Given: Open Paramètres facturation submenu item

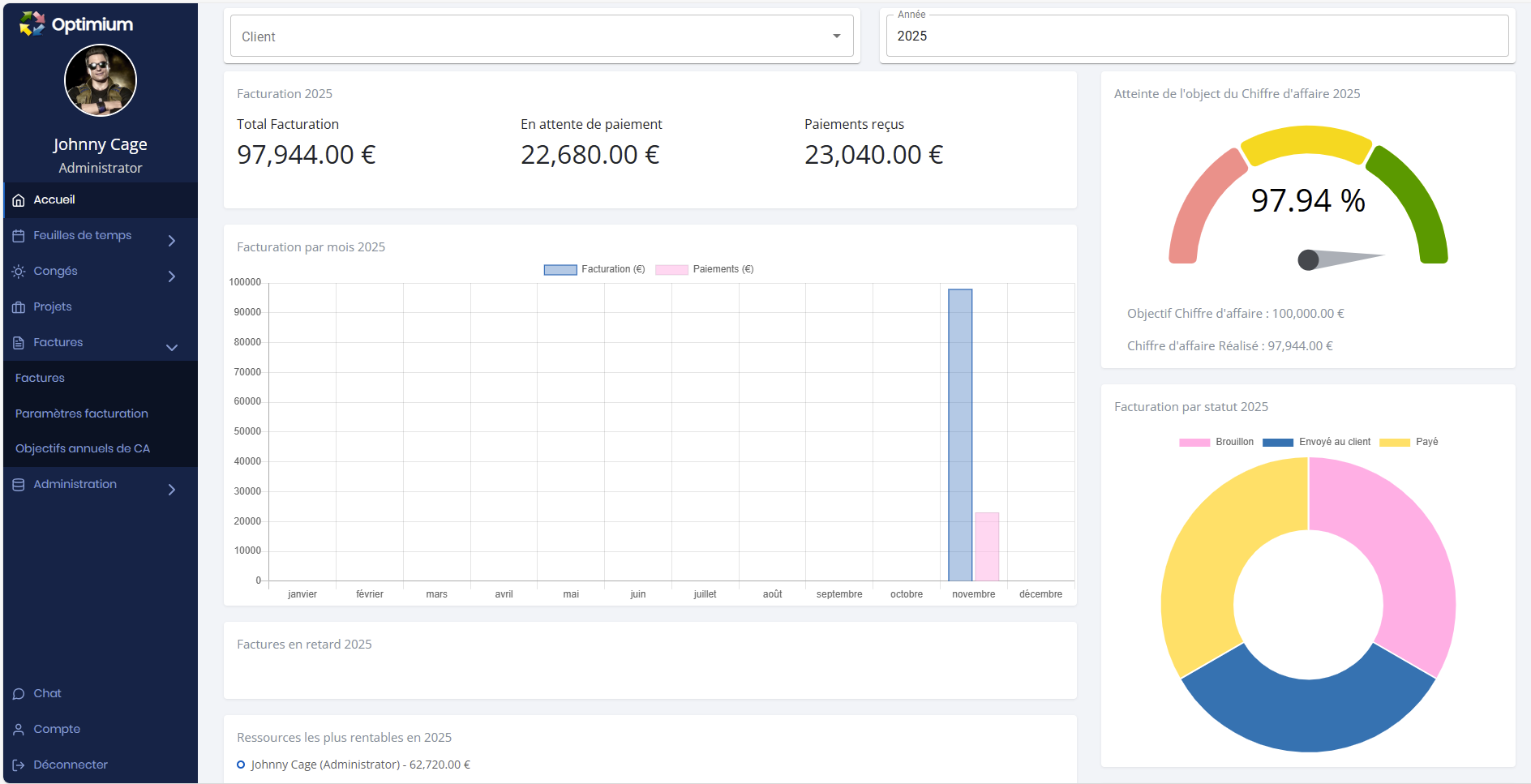Looking at the screenshot, I should [82, 413].
